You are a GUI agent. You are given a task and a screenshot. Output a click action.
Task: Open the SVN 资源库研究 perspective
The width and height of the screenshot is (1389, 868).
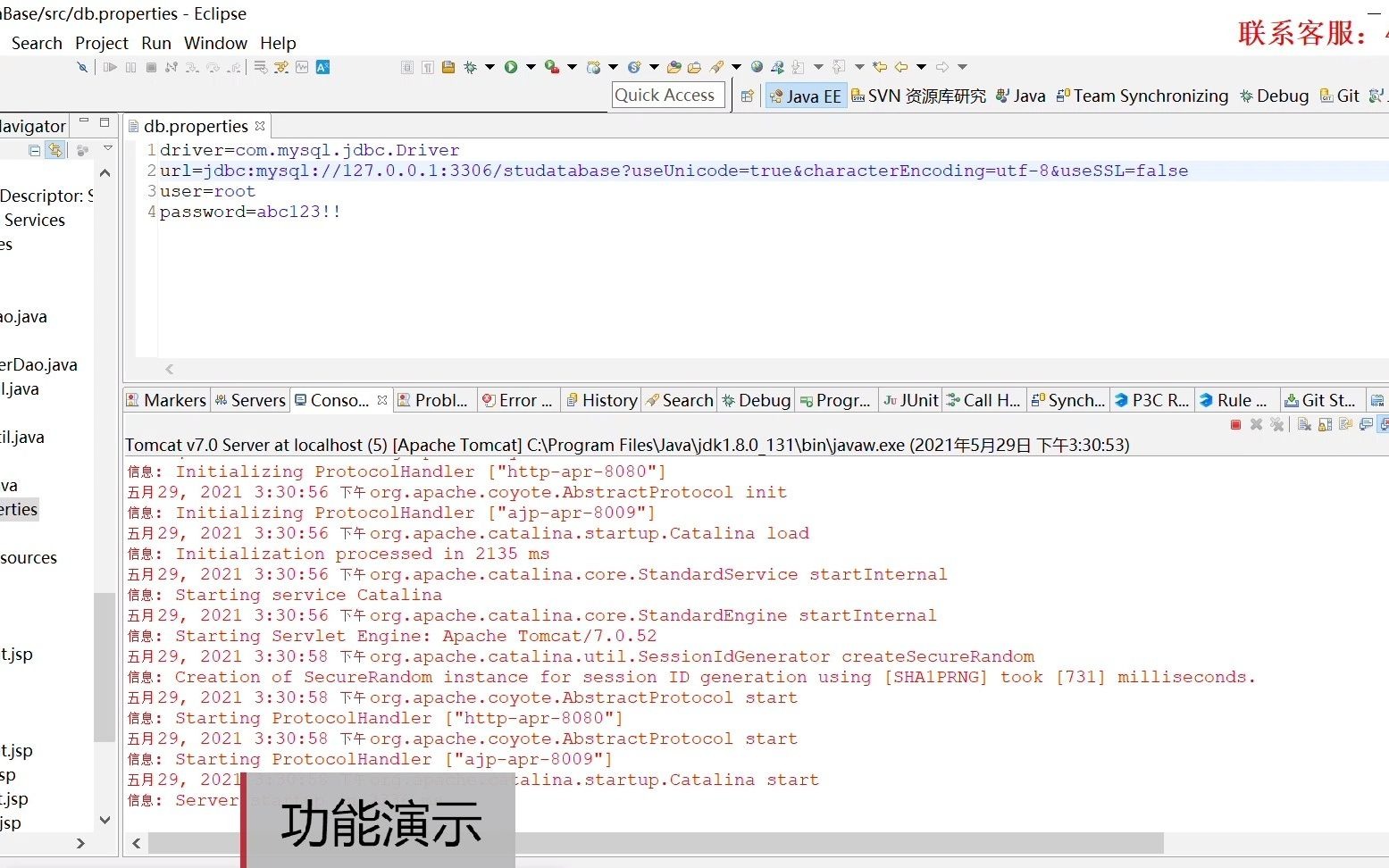[918, 96]
